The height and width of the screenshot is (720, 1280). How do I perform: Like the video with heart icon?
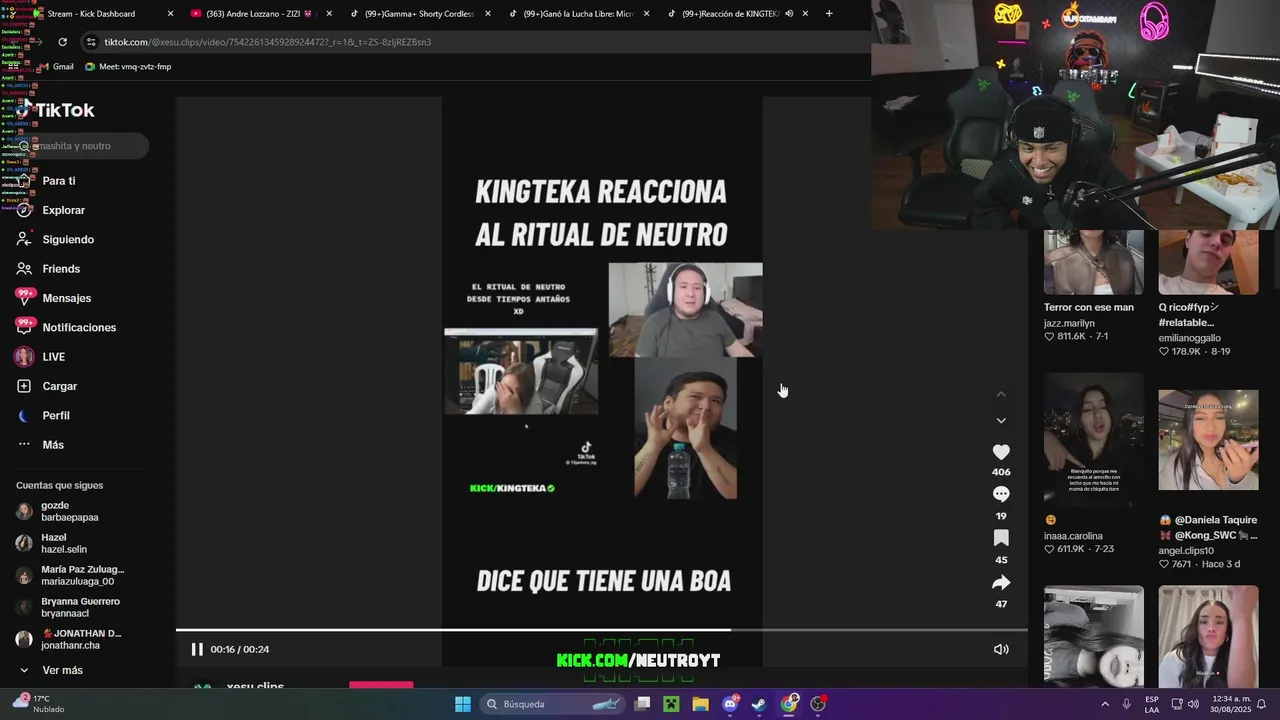pos(1001,452)
